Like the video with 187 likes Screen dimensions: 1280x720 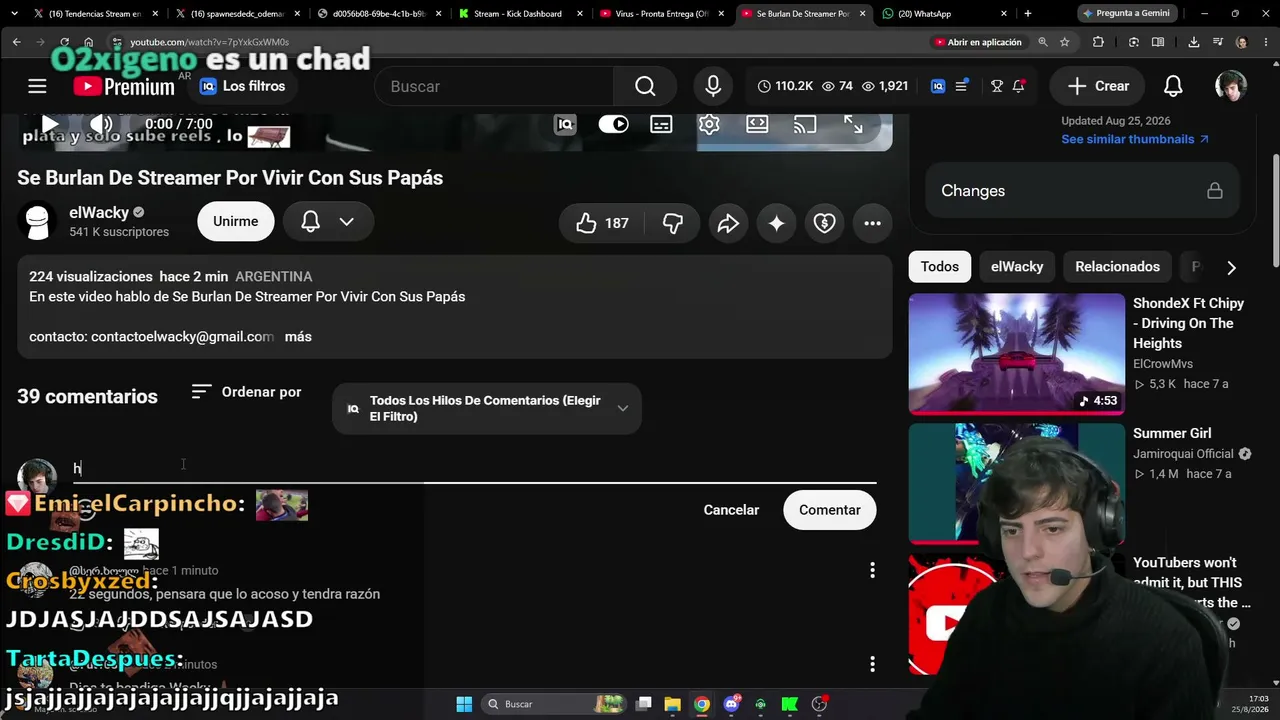pyautogui.click(x=602, y=223)
